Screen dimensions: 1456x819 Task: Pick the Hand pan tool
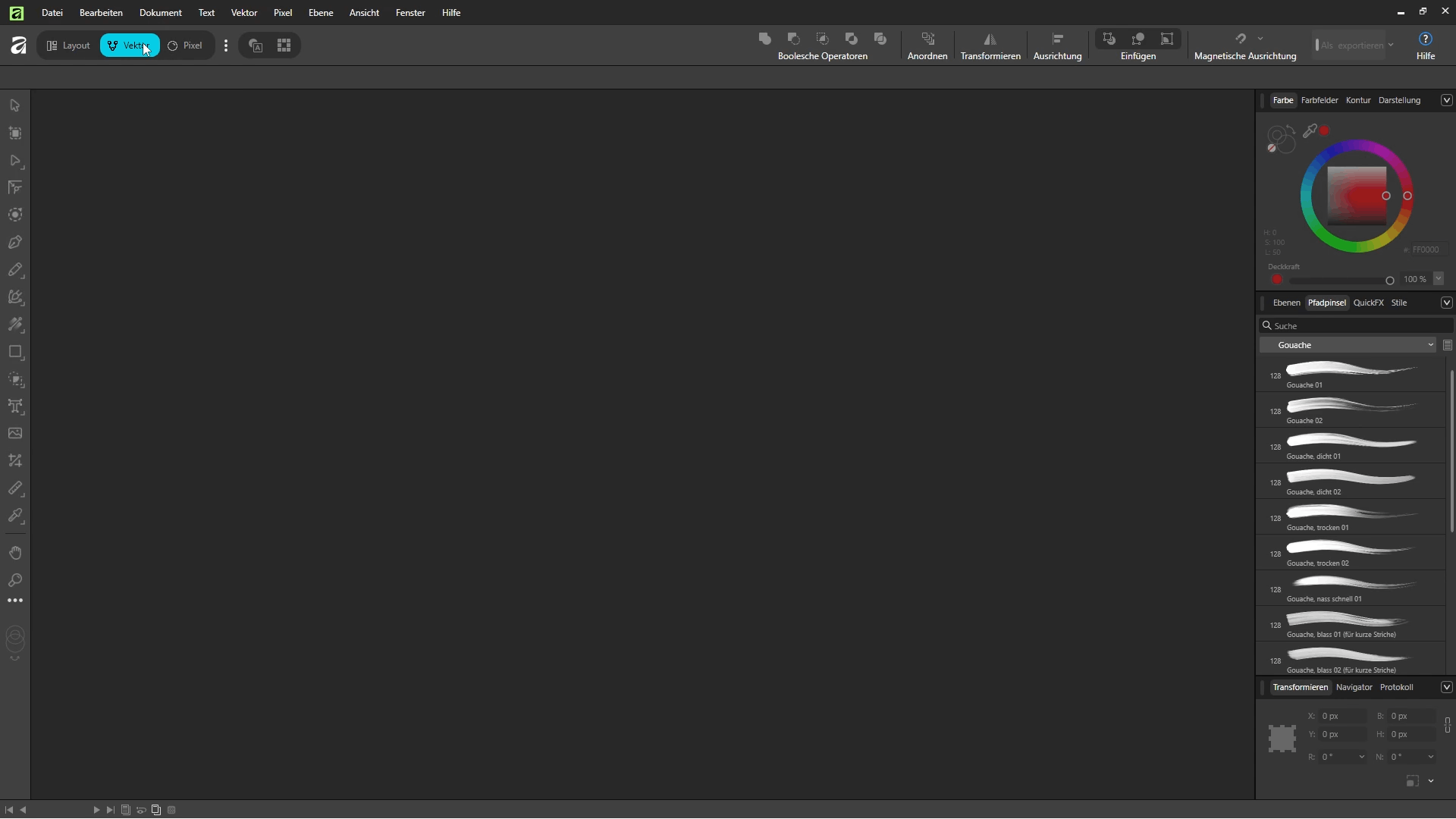point(15,553)
